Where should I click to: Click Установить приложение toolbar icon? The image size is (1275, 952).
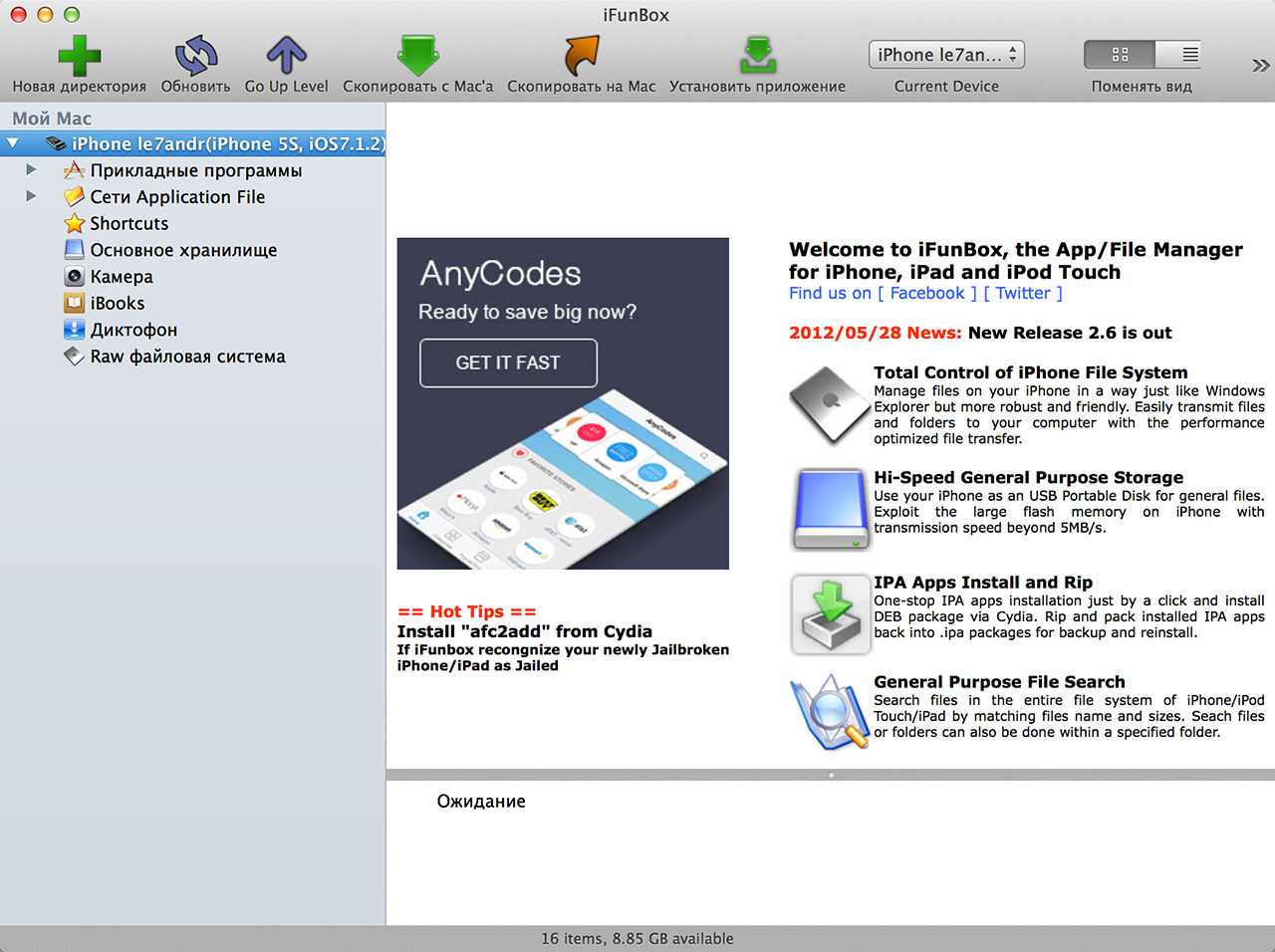click(x=757, y=56)
